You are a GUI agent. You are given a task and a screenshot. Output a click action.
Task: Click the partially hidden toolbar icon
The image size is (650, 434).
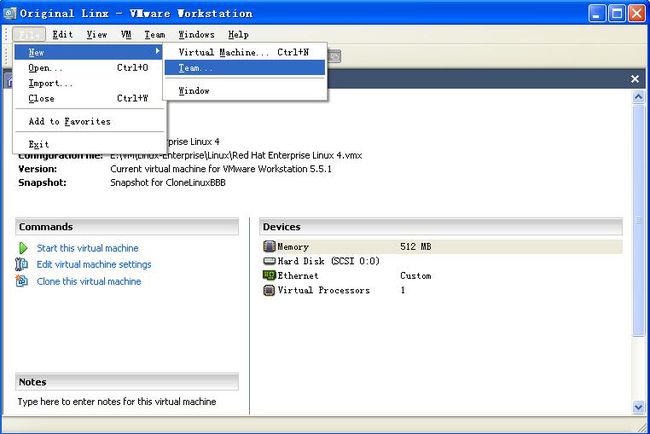(x=335, y=56)
